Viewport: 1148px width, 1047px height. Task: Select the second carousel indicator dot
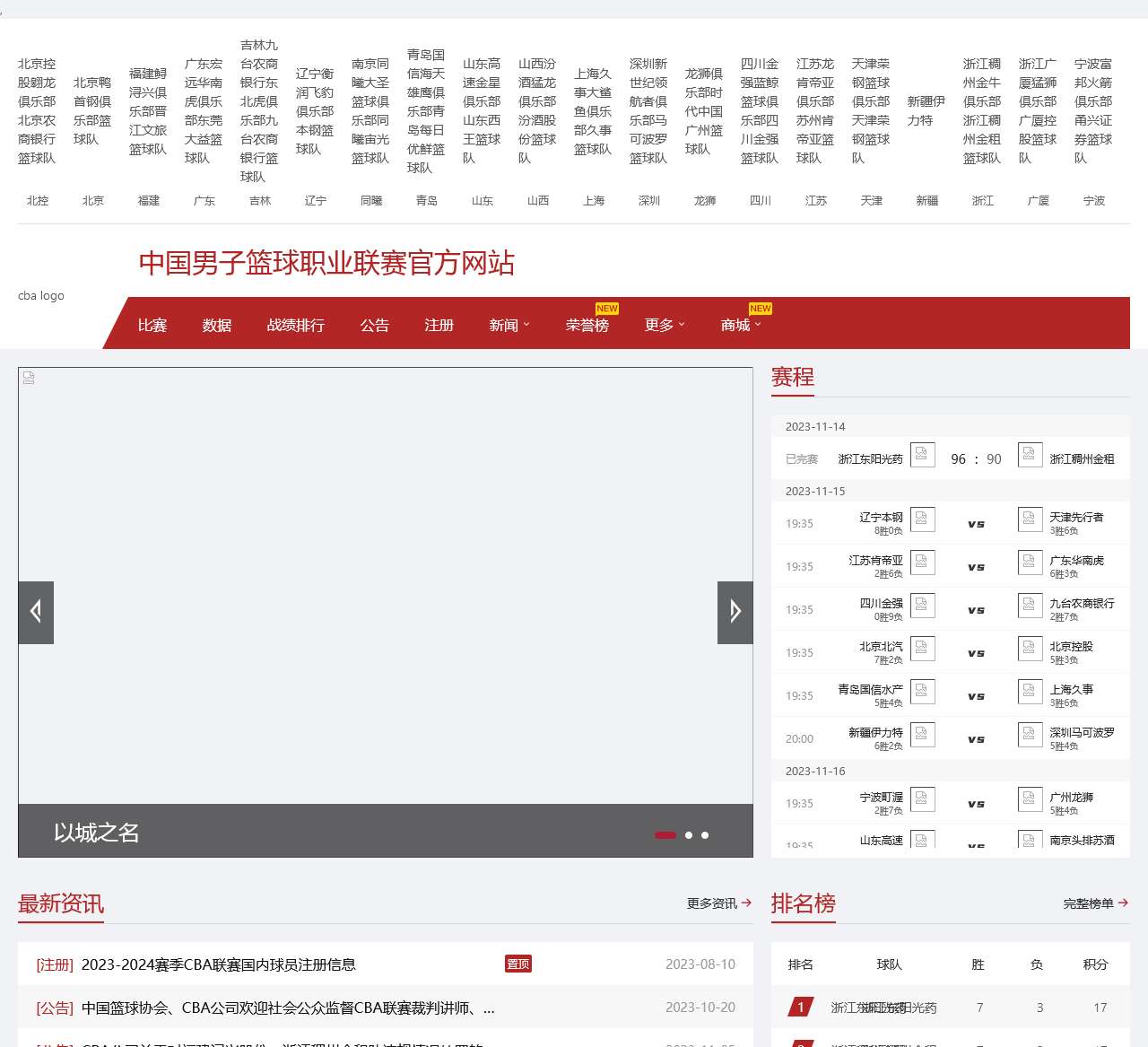689,835
